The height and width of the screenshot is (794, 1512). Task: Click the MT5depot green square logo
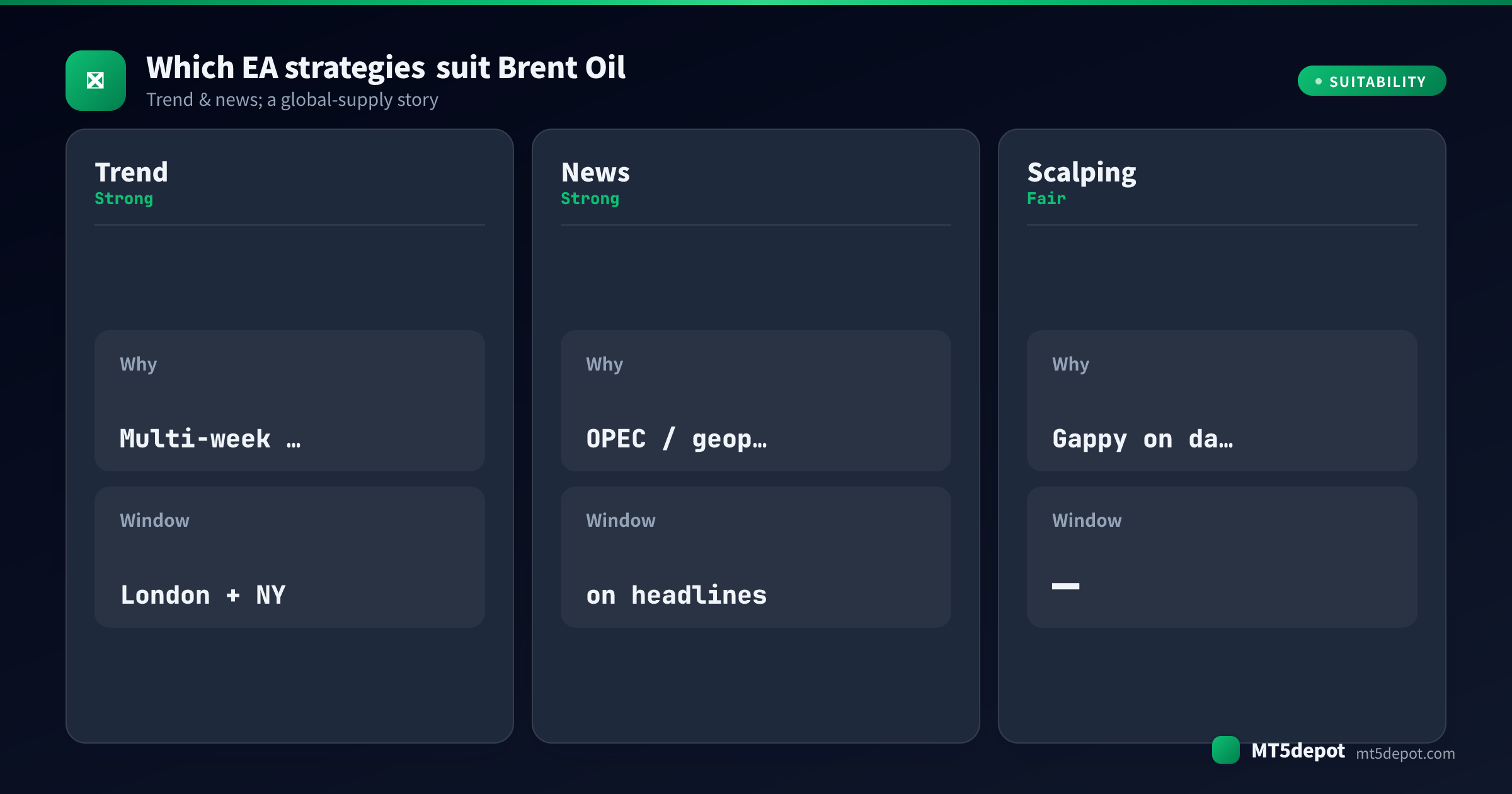pos(1225,750)
